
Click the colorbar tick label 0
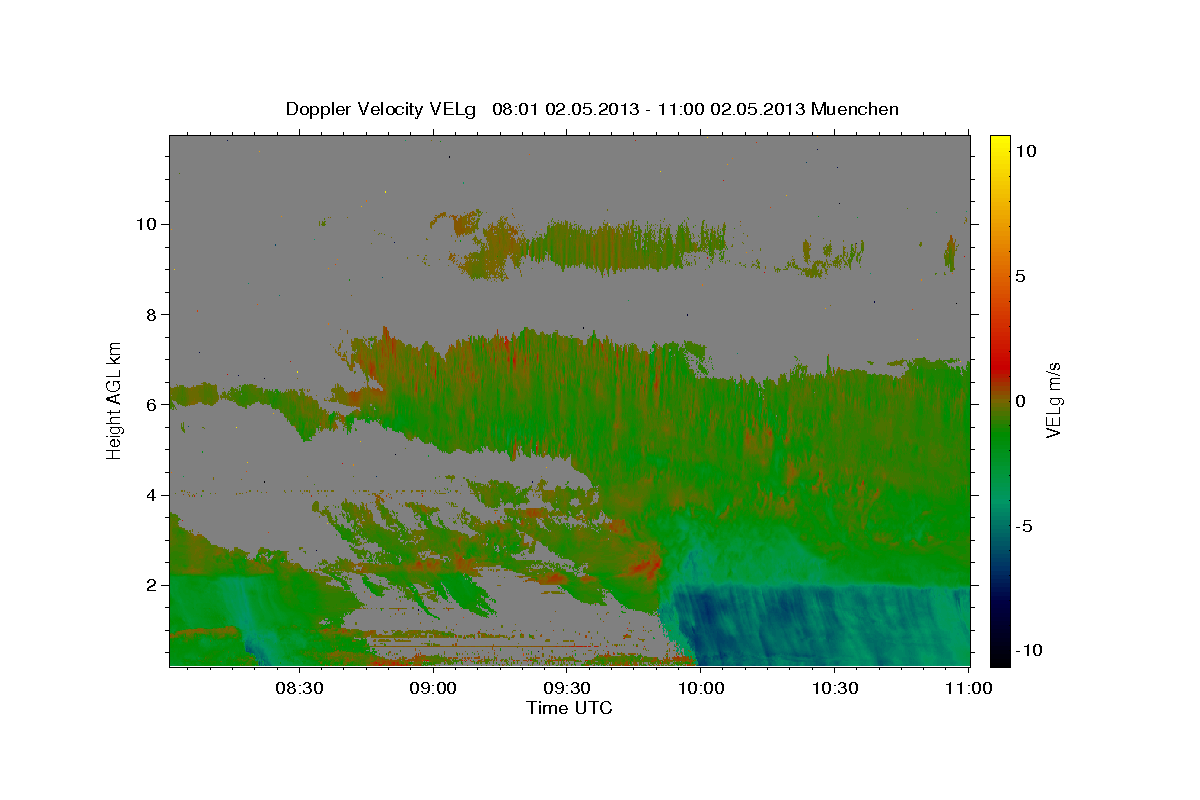(1020, 401)
